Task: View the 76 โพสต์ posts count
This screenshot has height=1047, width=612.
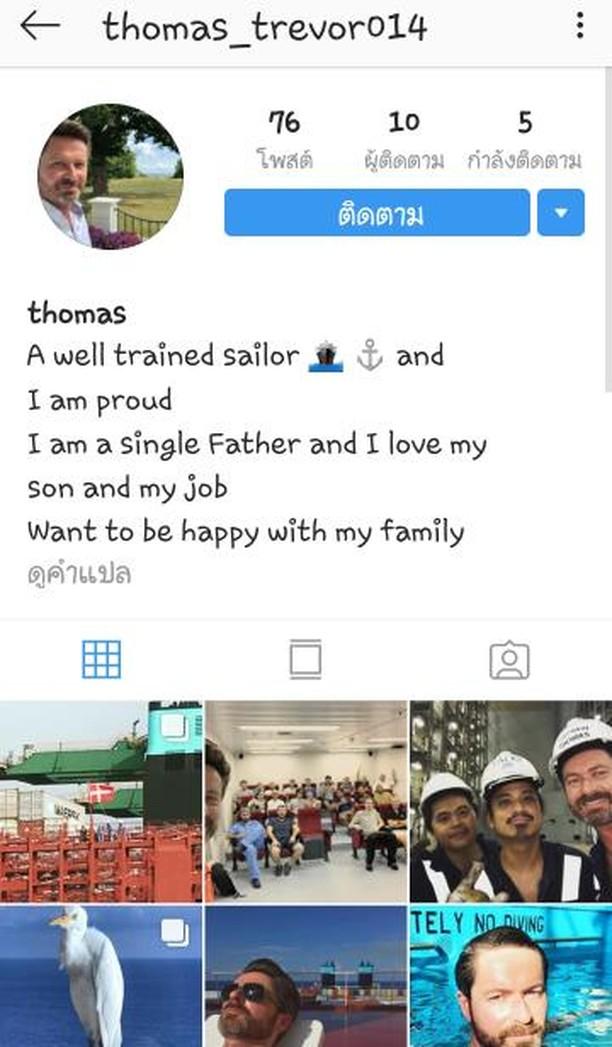Action: (x=284, y=140)
